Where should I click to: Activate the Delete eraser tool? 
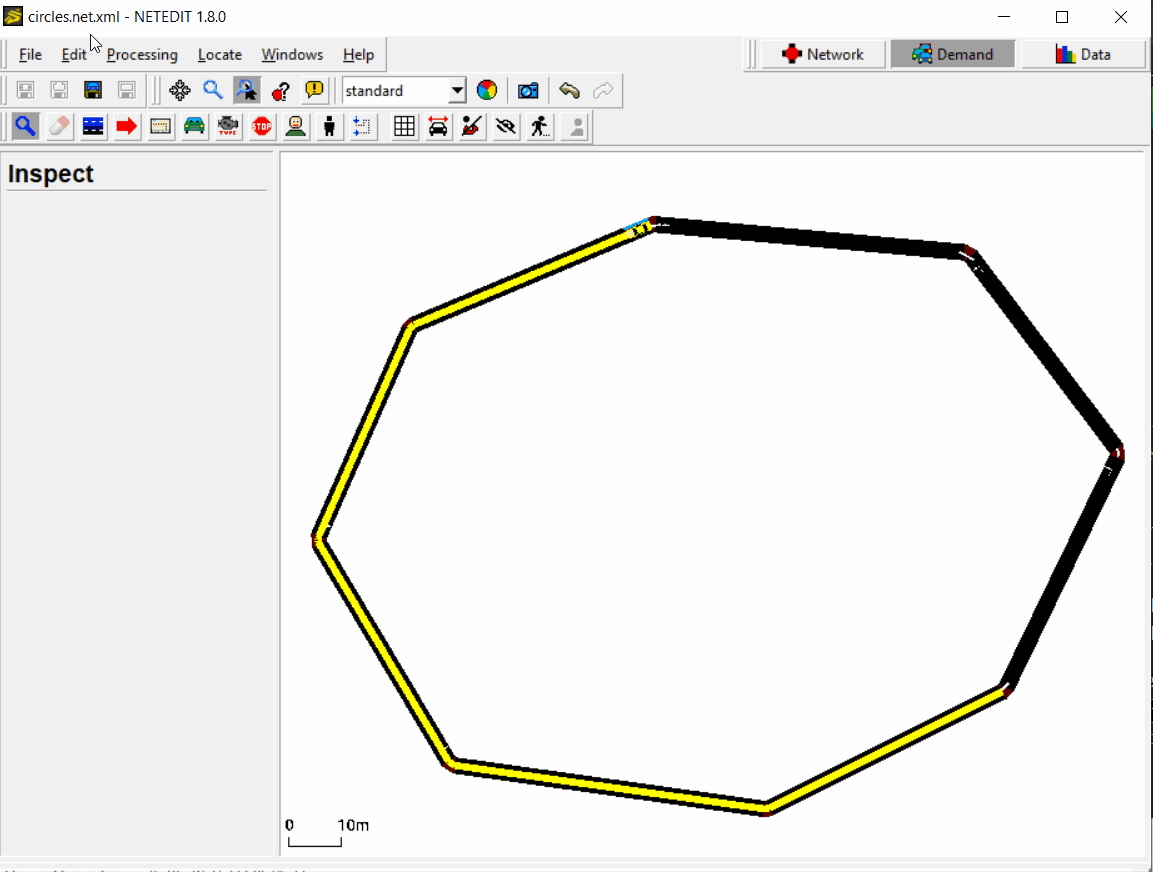click(x=60, y=126)
